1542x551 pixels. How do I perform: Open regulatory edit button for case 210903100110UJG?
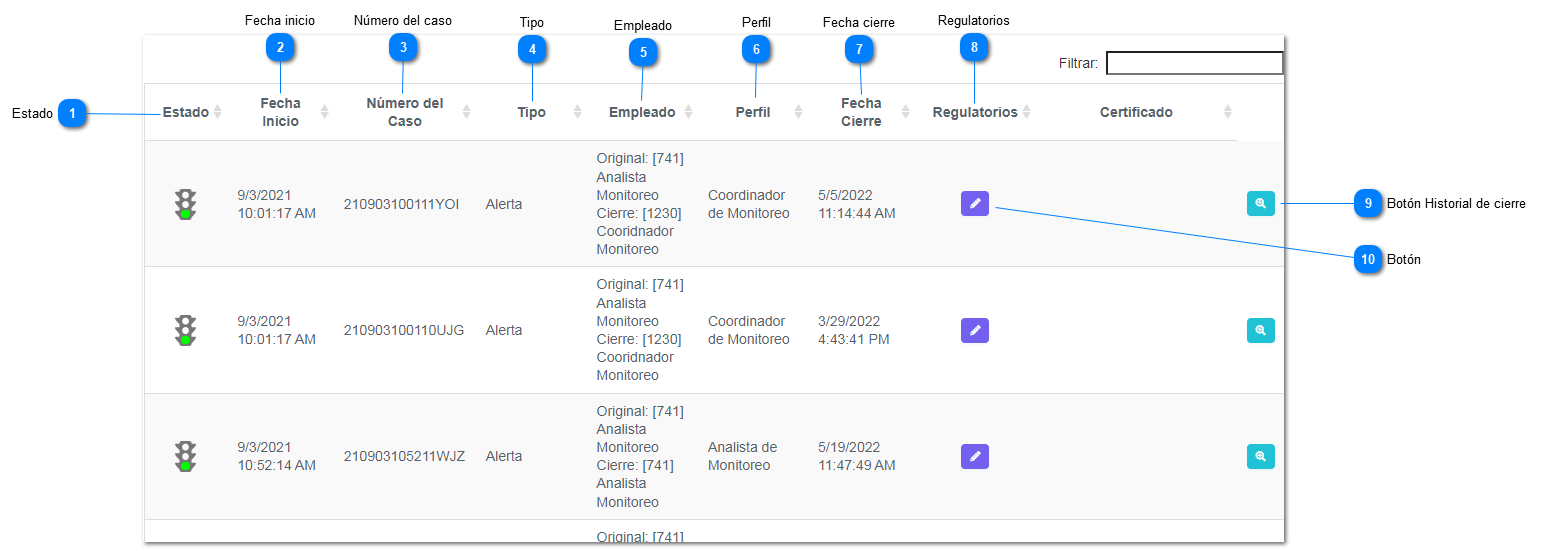pos(975,330)
